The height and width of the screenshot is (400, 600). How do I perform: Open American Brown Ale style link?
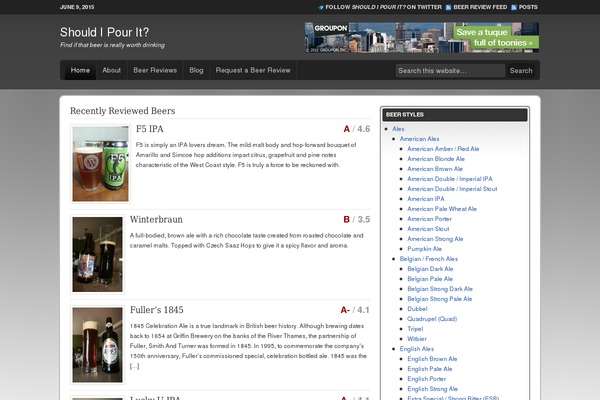coord(435,169)
